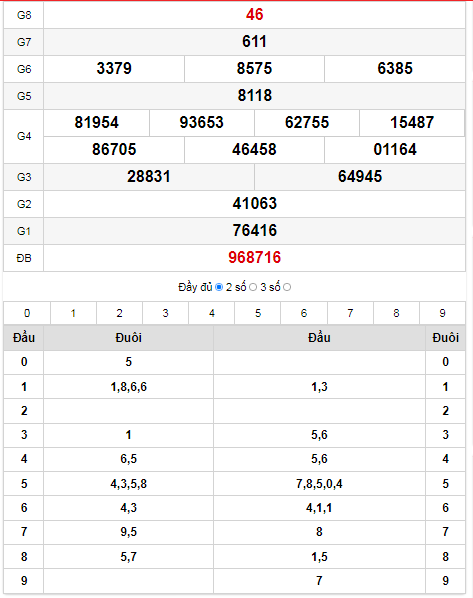The height and width of the screenshot is (598, 473).
Task: Select G6 number 3379
Action: 114,68
